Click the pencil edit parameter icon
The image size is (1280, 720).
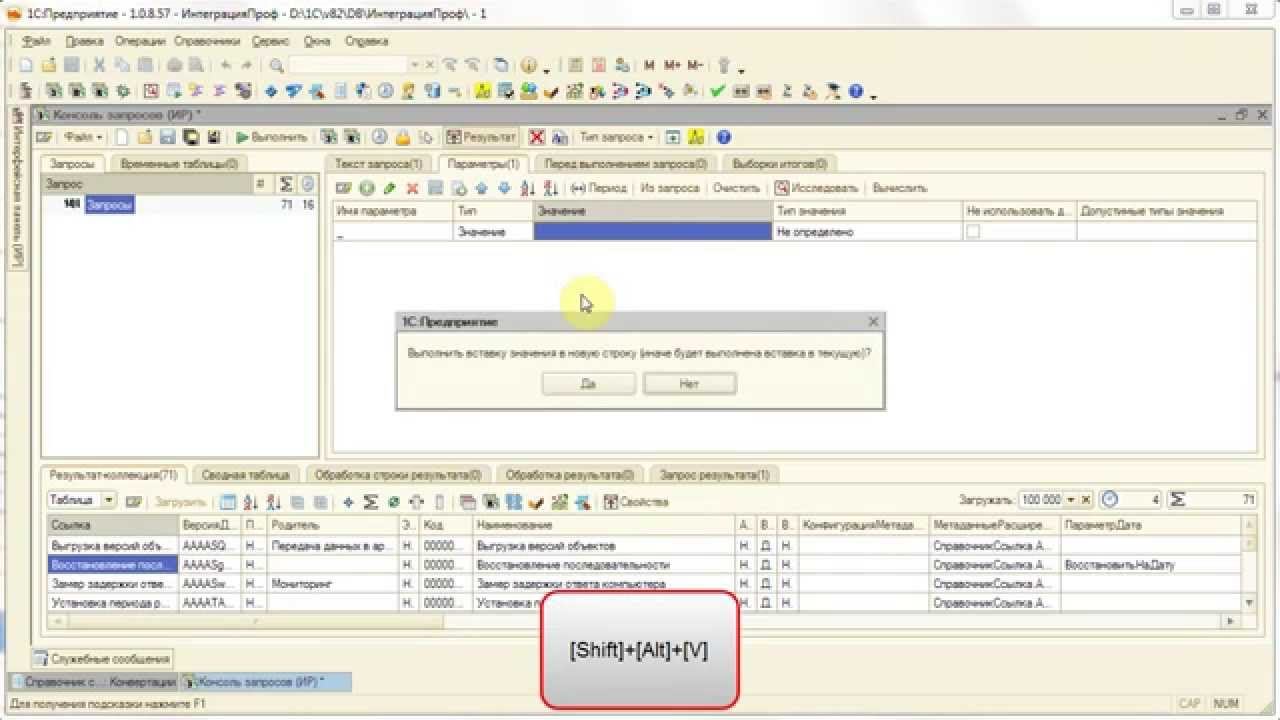click(x=389, y=188)
